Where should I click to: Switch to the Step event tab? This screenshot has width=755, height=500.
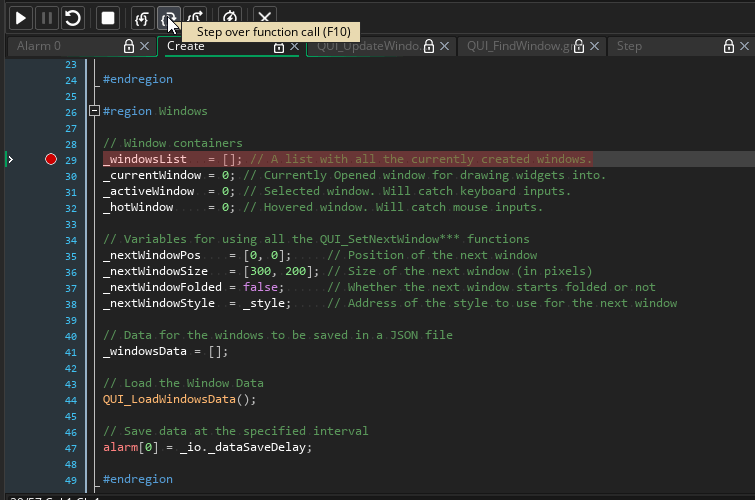[630, 47]
